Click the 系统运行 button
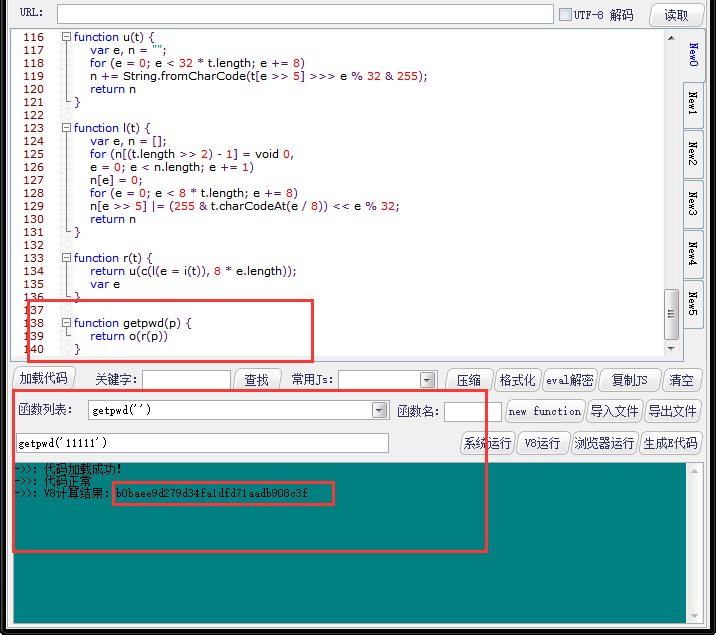Viewport: 716px width, 635px height. click(488, 443)
